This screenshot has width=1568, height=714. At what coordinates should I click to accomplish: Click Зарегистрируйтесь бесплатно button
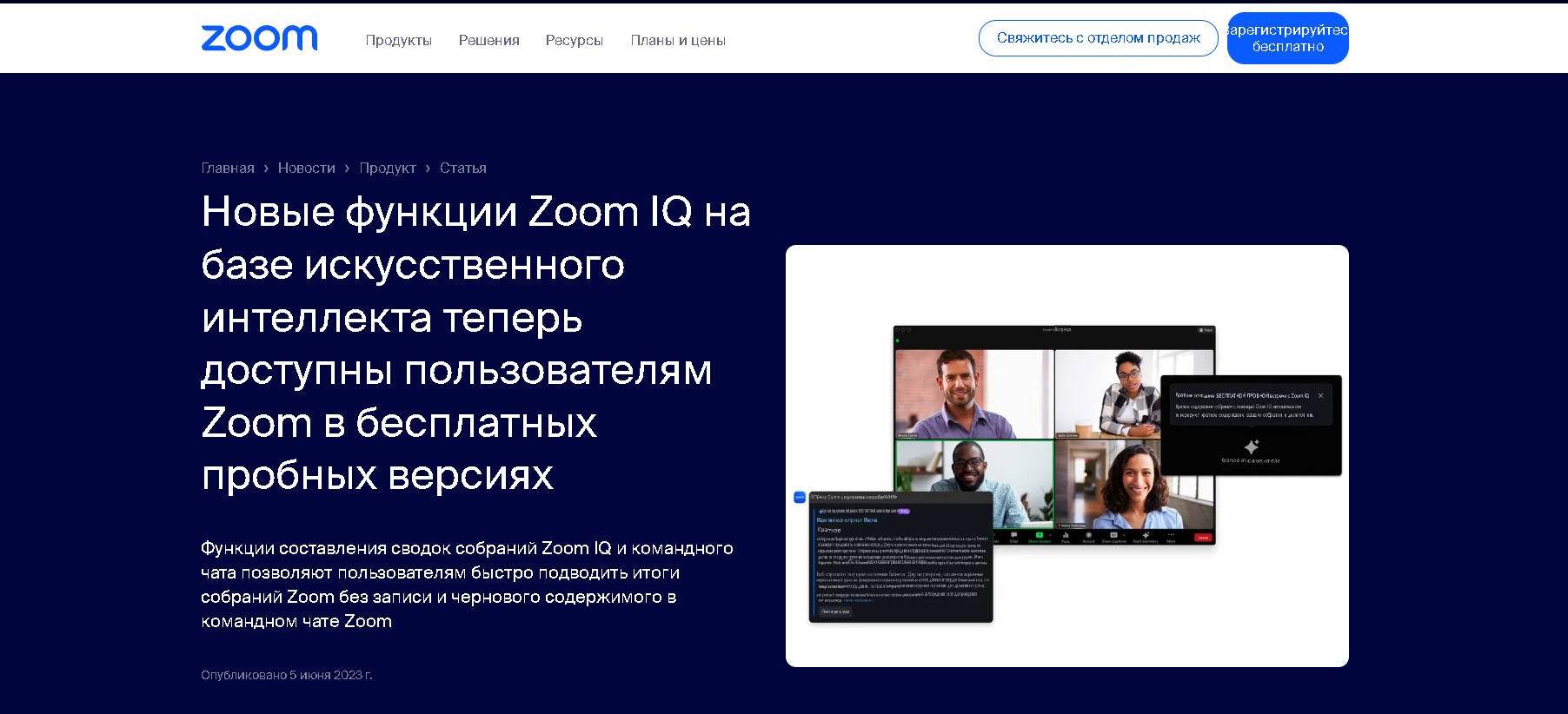(x=1287, y=38)
